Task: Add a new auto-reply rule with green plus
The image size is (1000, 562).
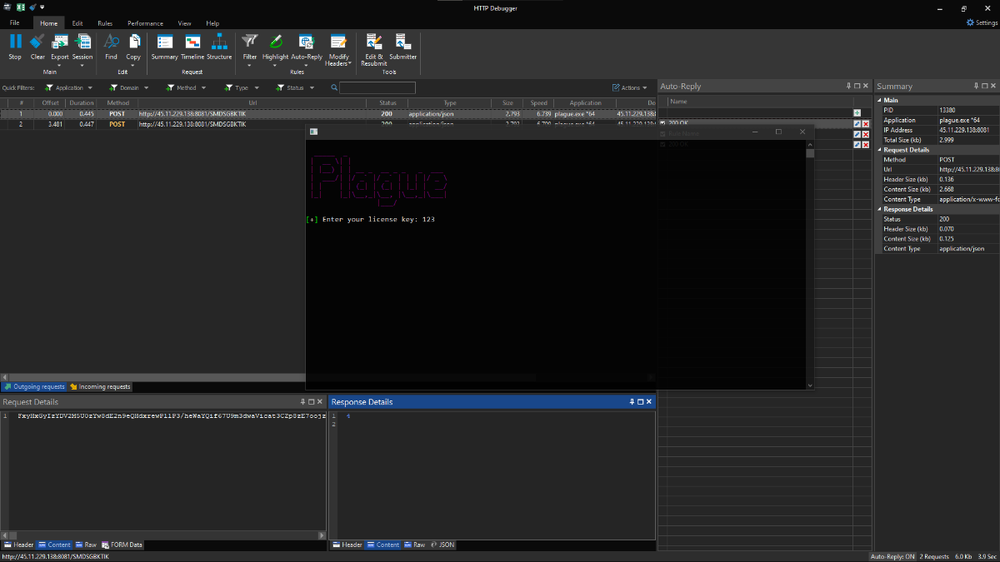Action: pos(857,113)
